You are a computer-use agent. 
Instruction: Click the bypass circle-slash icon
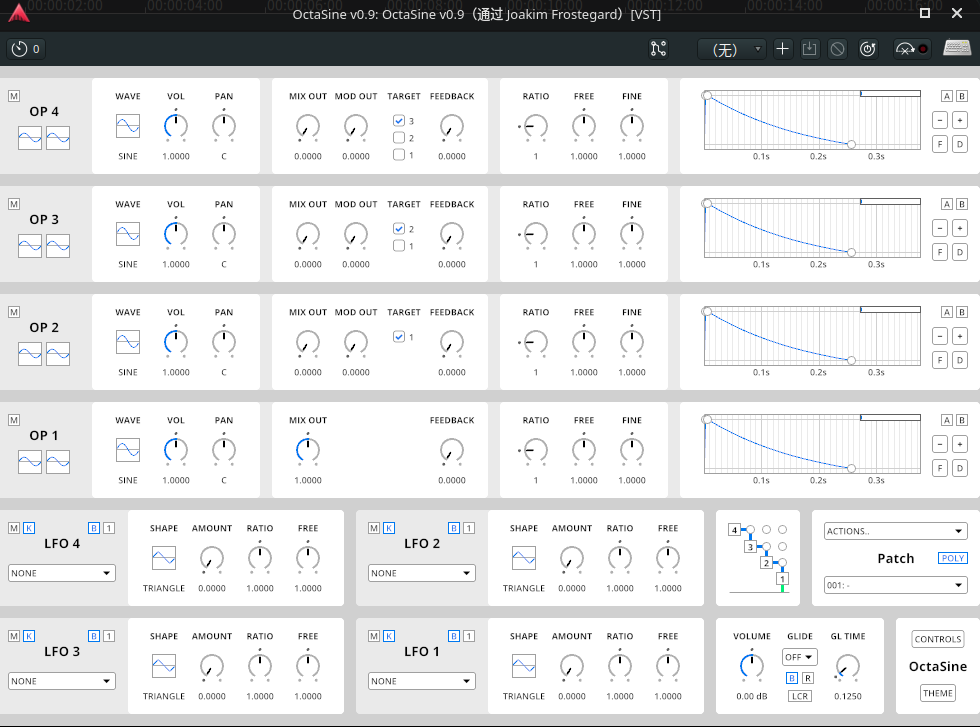(838, 49)
